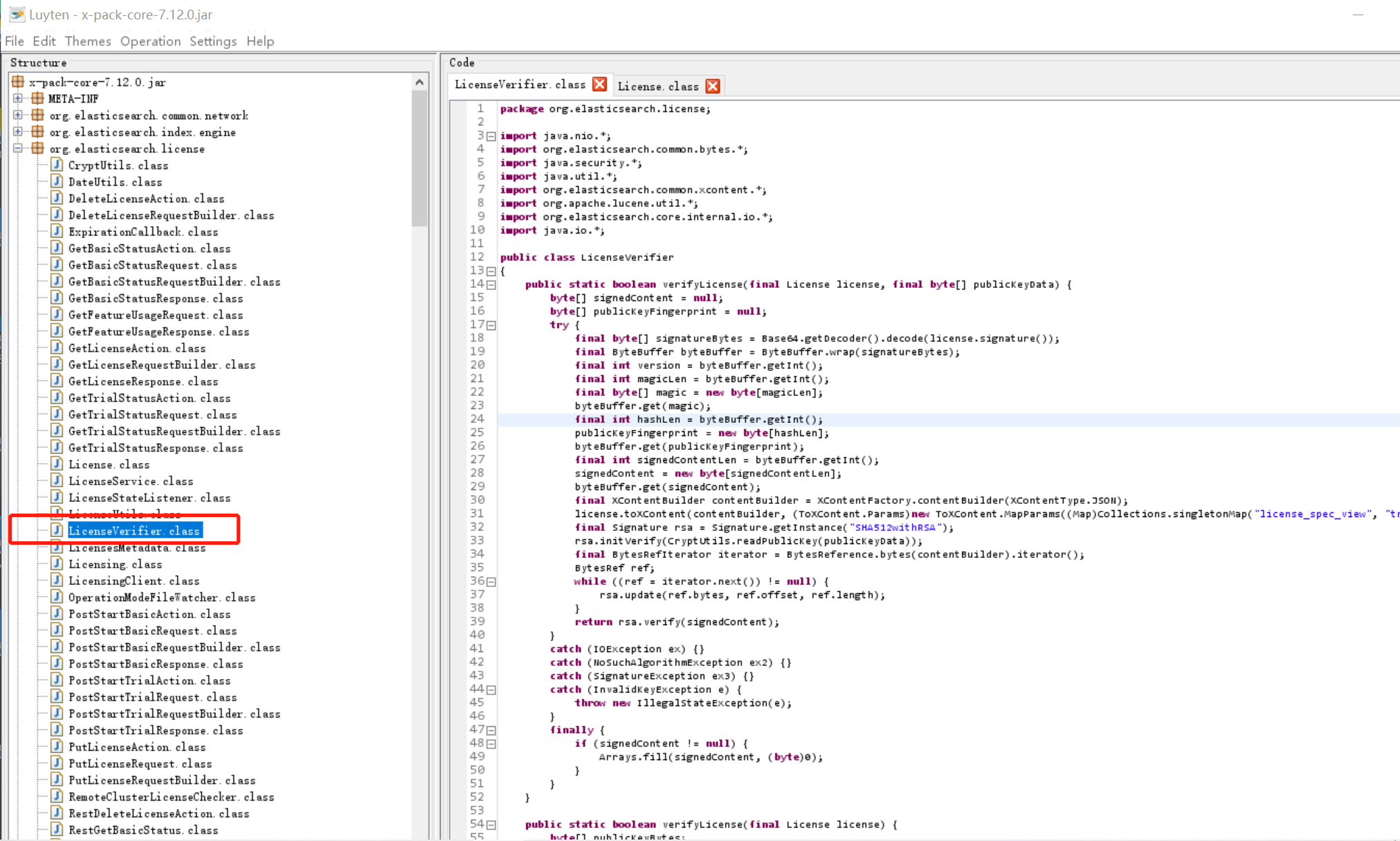The height and width of the screenshot is (841, 1400).
Task: Click the ExpirationCallback.class file icon
Action: (x=57, y=231)
